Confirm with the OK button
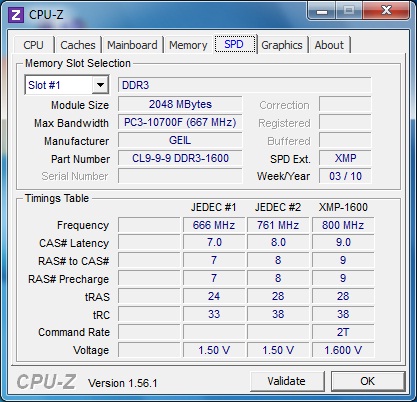Screen dimensions: 417x402 pos(367,381)
